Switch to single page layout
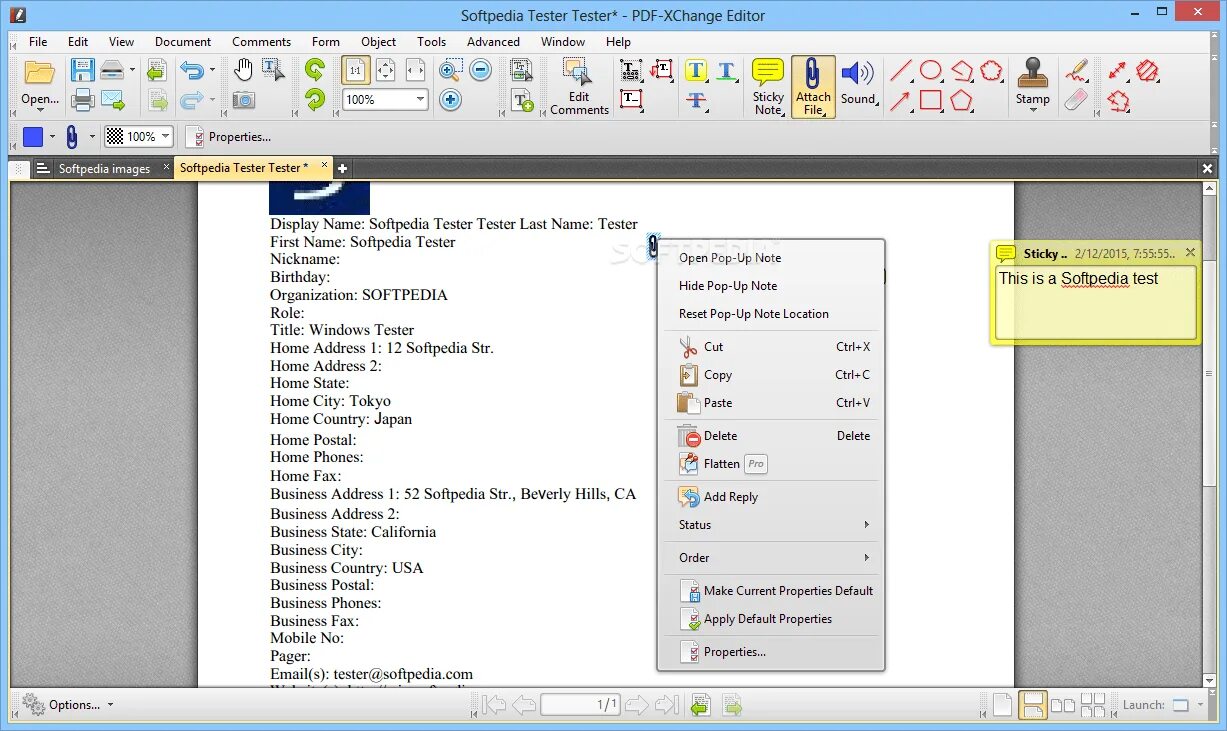The height and width of the screenshot is (731, 1227). click(1002, 705)
